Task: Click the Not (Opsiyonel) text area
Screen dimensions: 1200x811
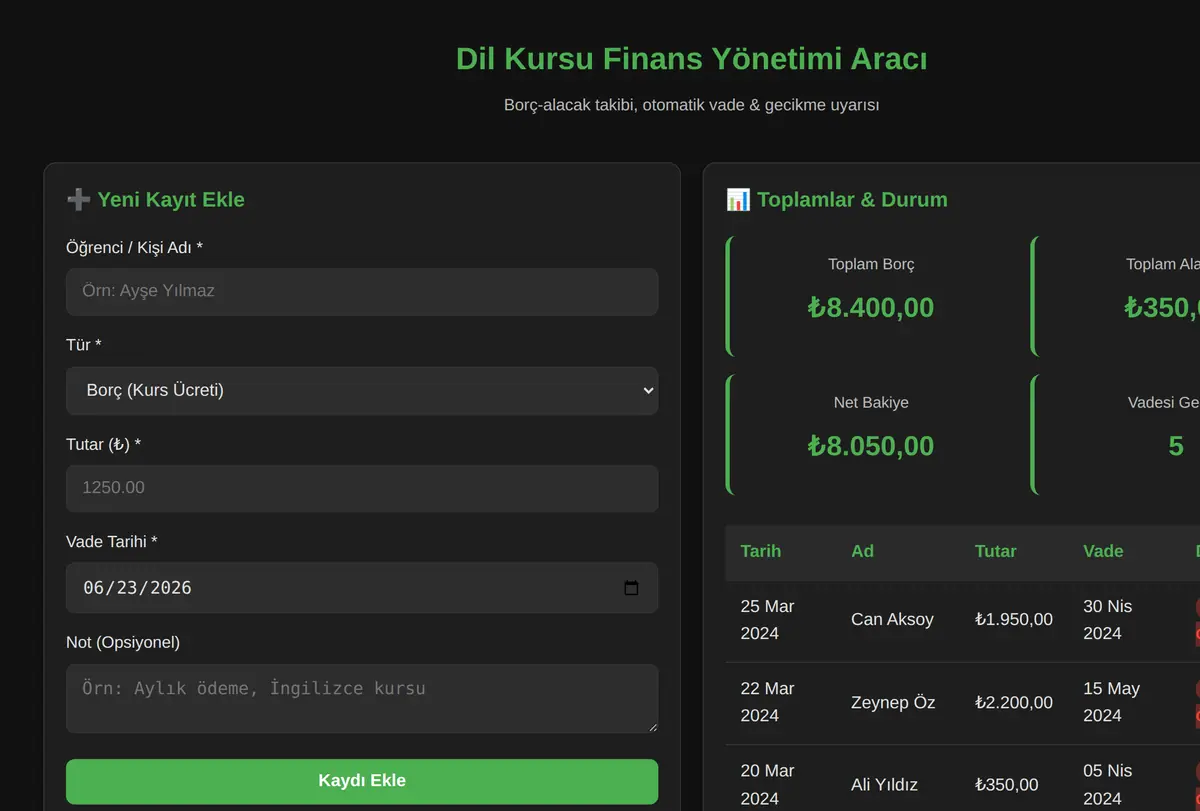Action: click(x=362, y=698)
